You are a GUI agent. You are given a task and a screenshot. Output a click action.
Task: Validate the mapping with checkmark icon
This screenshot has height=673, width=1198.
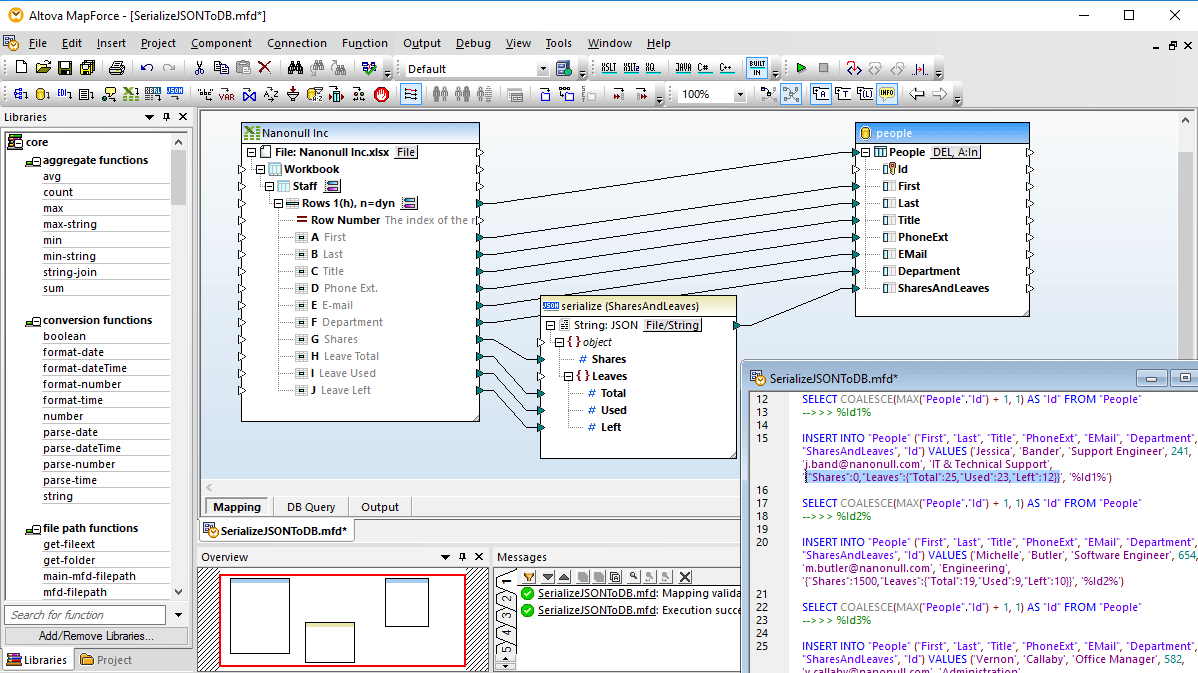click(369, 68)
